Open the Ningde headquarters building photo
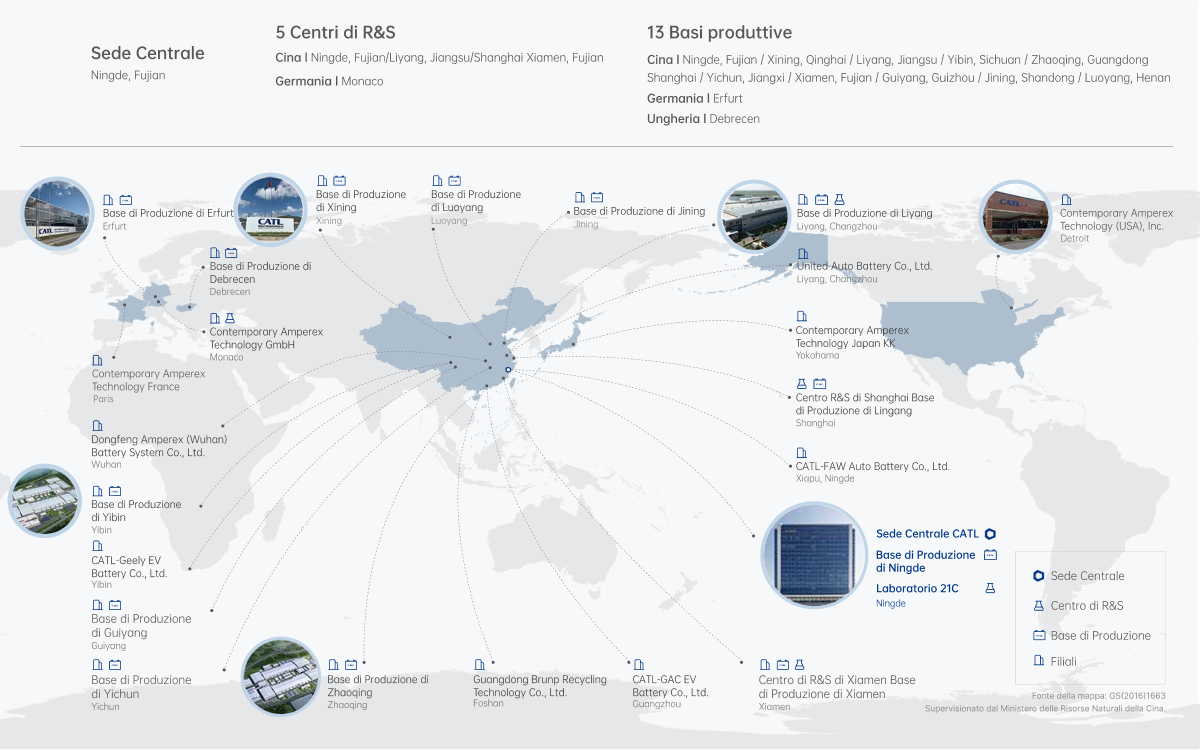The image size is (1200, 750). 813,557
